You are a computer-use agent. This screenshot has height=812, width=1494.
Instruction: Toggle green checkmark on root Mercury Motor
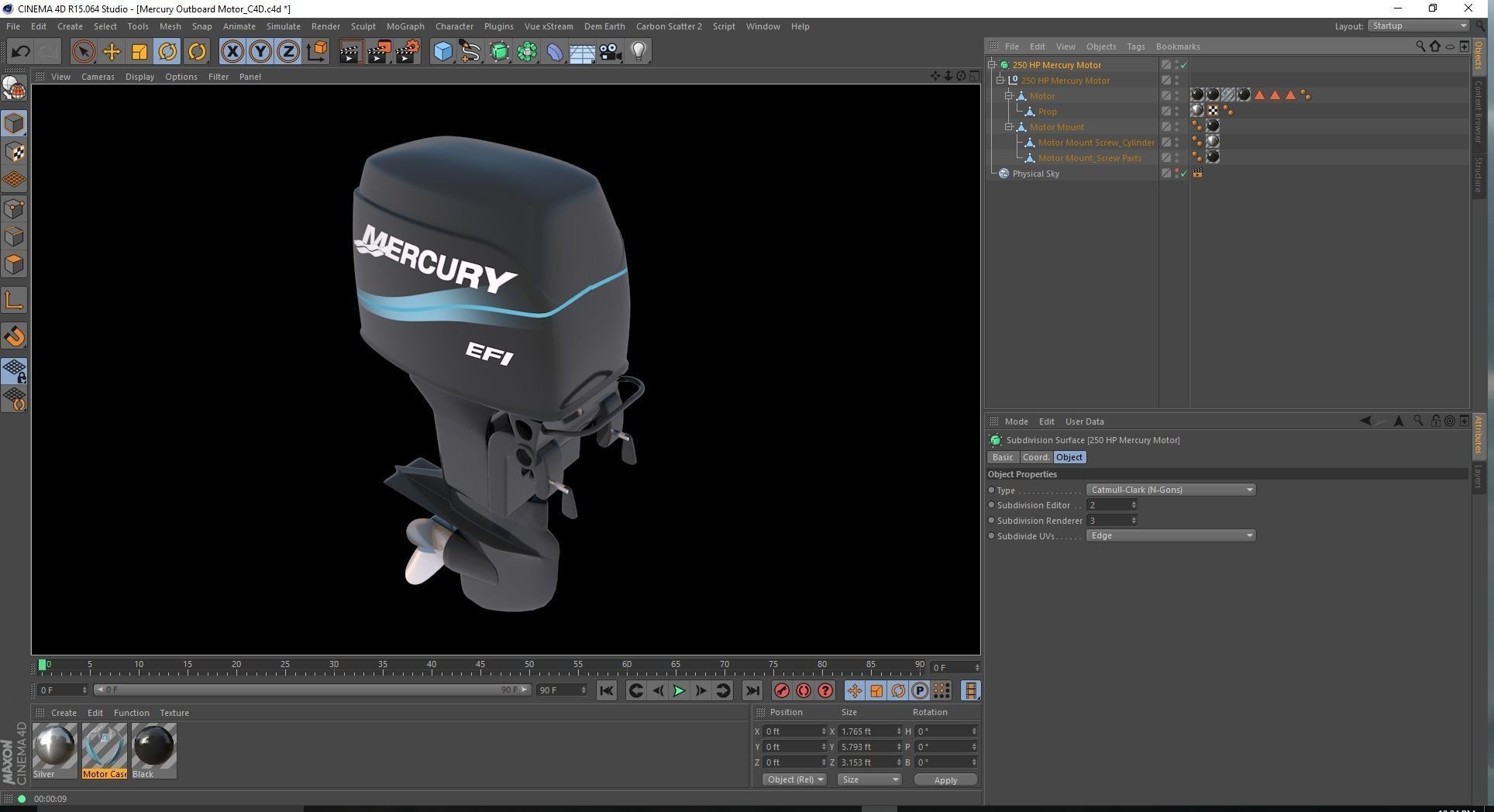pyautogui.click(x=1183, y=65)
